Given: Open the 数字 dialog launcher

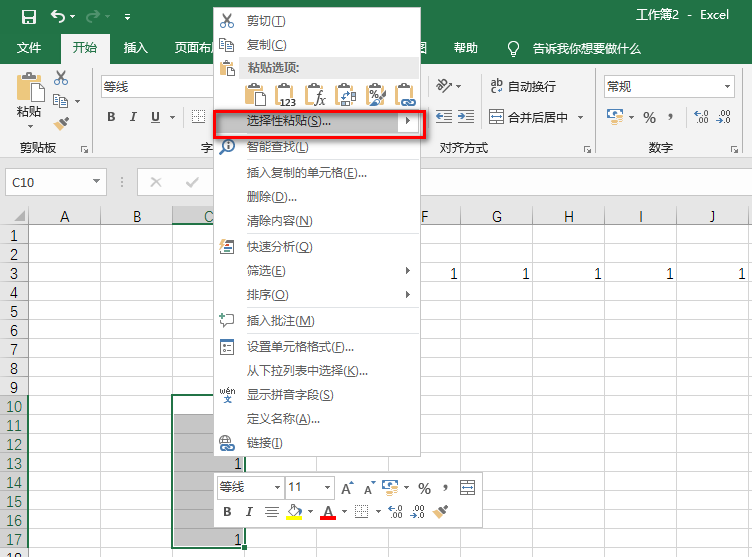Looking at the screenshot, I should [x=734, y=150].
